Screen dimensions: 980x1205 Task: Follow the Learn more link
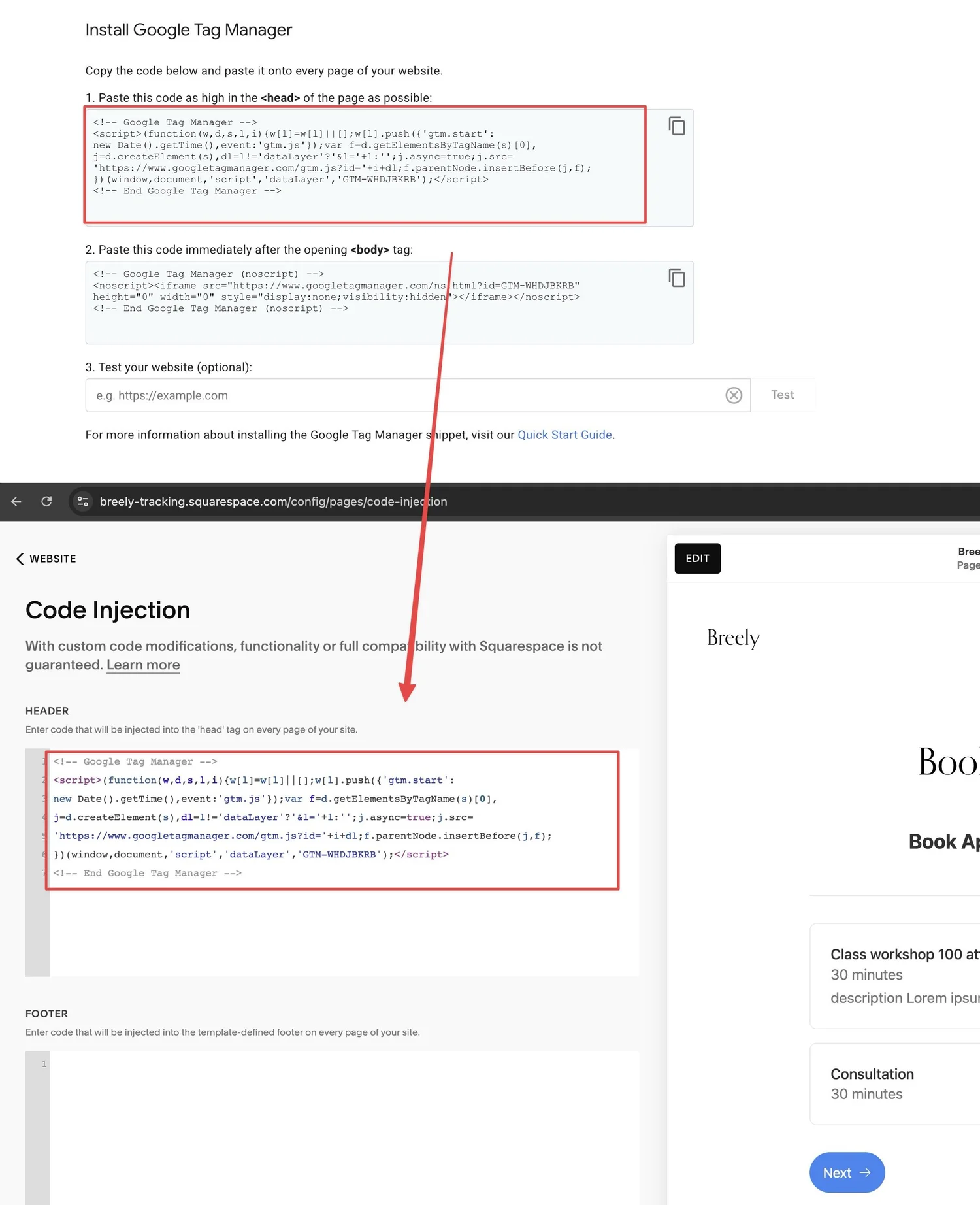[x=143, y=665]
